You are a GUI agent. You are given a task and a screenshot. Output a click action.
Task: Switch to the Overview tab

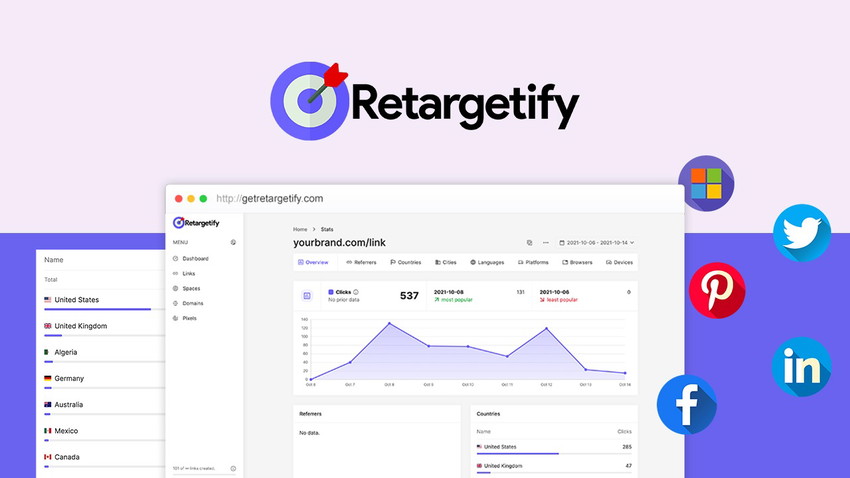click(313, 262)
